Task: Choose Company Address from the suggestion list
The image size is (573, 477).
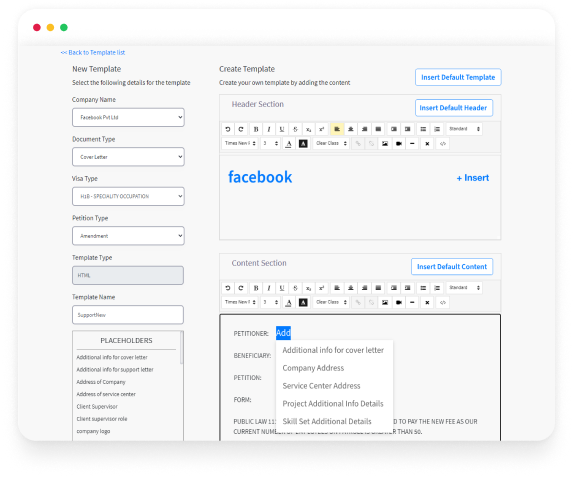Action: (313, 368)
